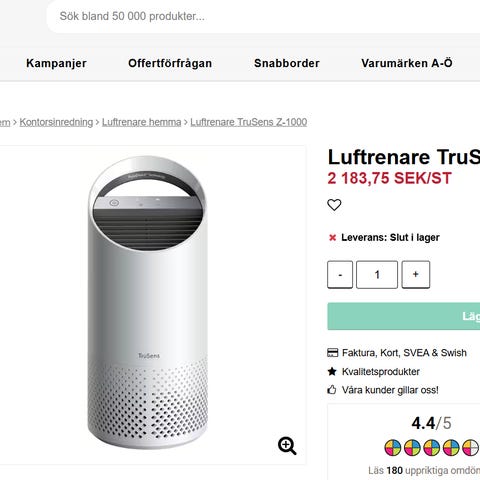Open the TruSens air purifier product image

[x=147, y=302]
